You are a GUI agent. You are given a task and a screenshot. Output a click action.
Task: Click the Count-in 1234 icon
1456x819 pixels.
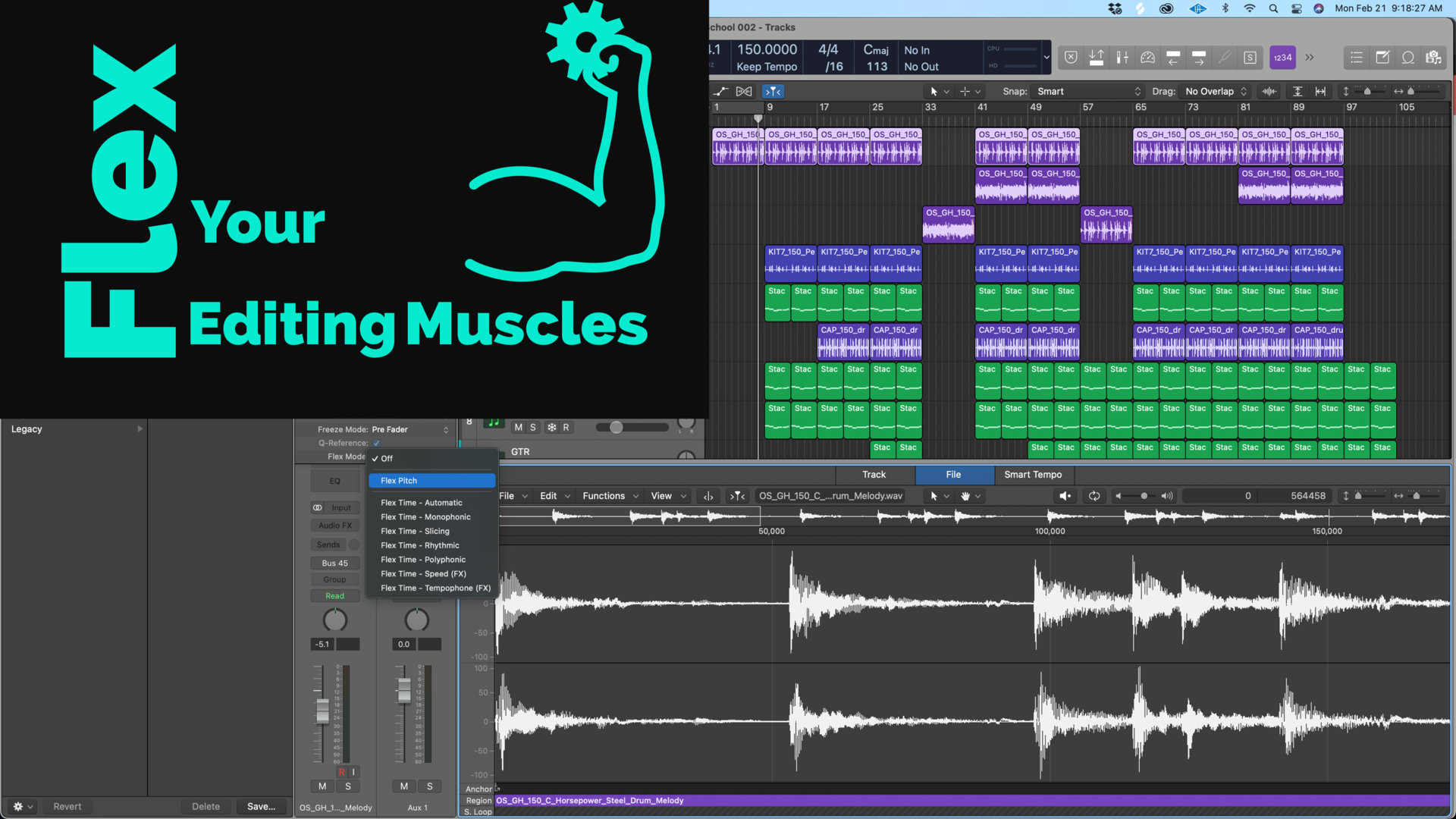tap(1282, 58)
